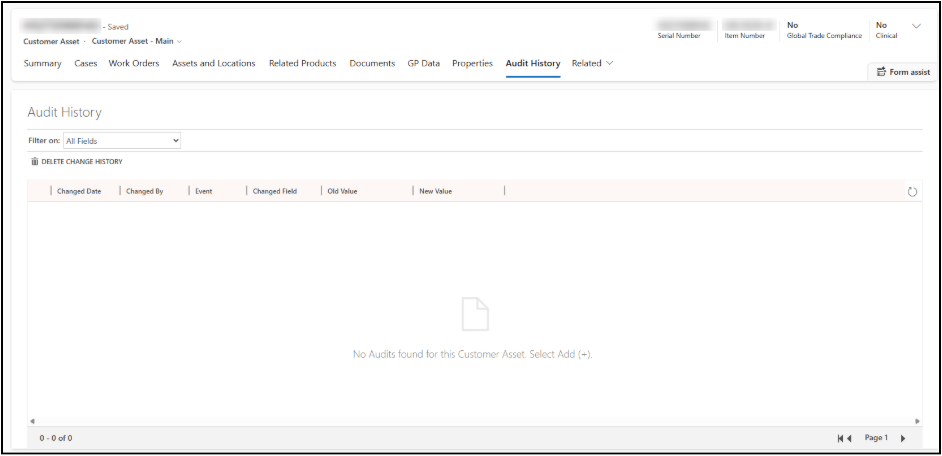Expand the header chevron next to Clinical
This screenshot has height=456, width=942.
click(916, 26)
